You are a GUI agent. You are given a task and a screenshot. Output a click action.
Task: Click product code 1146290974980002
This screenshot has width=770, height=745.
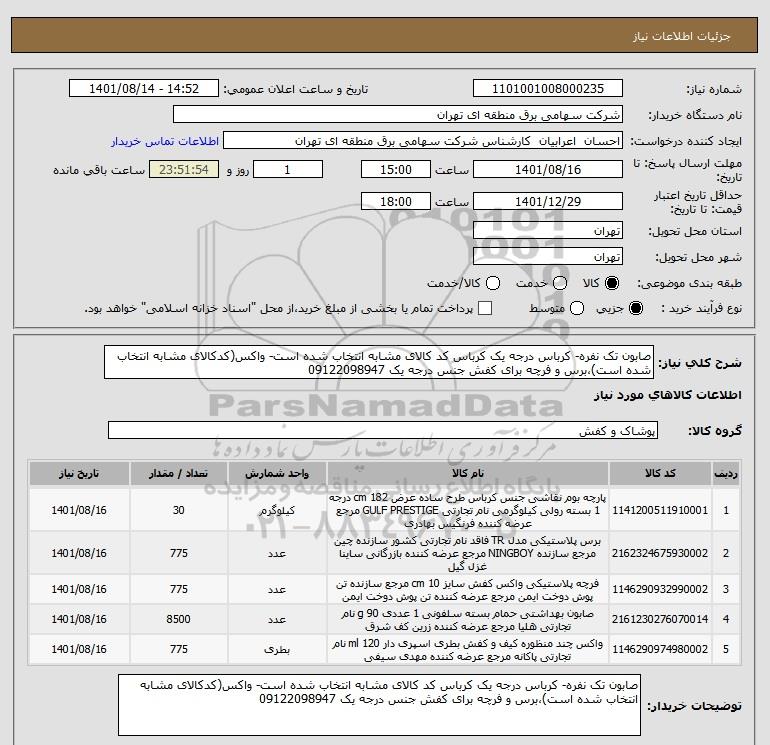pos(660,649)
